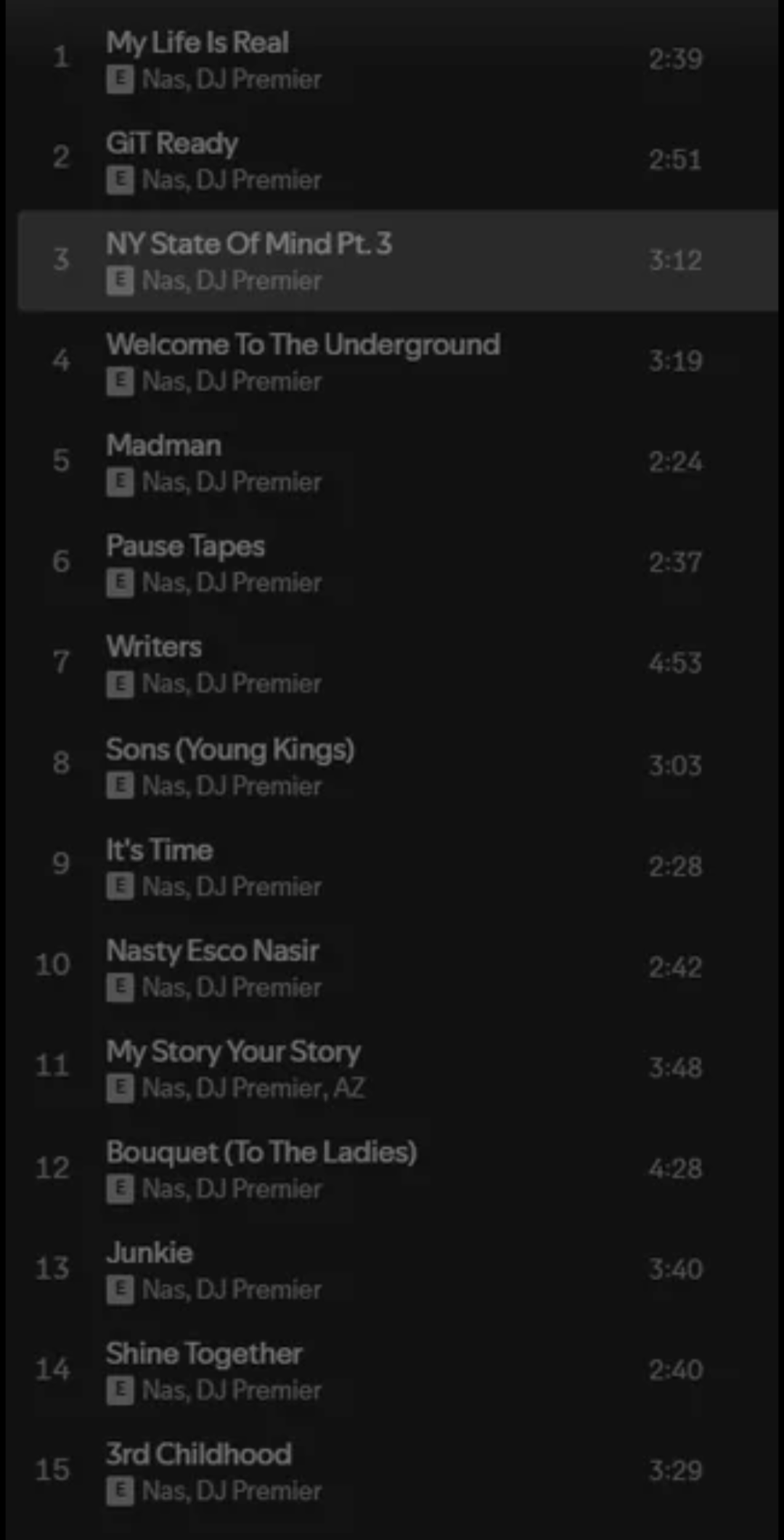Click Bouquet (To The Ladies) title
This screenshot has height=1540, width=784.
click(x=261, y=1153)
